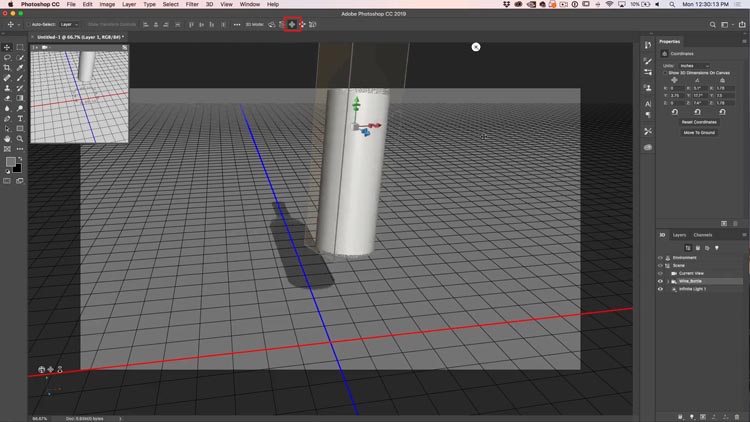750x422 pixels.
Task: Select the Clone Stamp tool
Action: [7, 88]
